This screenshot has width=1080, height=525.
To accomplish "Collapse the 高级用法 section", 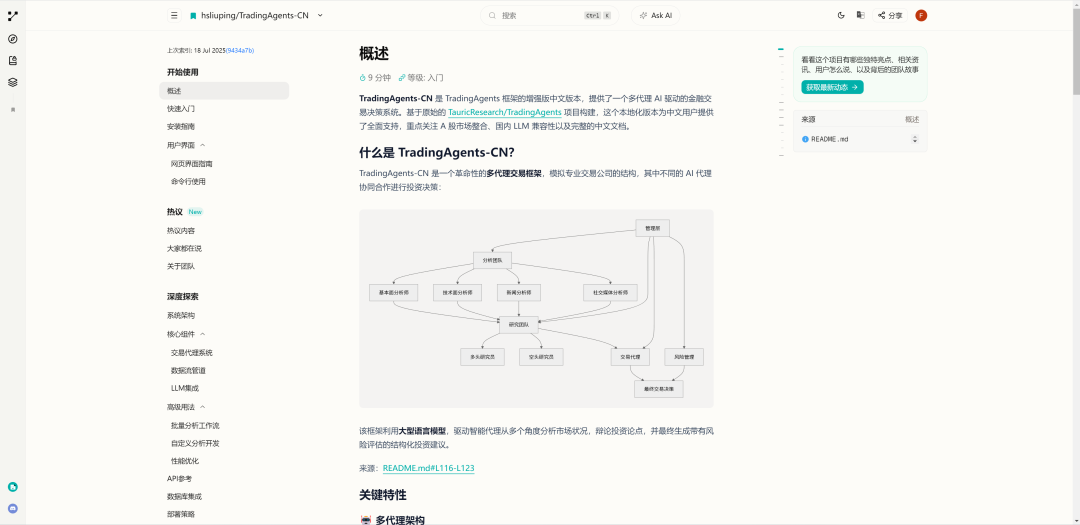I will 202,407.
